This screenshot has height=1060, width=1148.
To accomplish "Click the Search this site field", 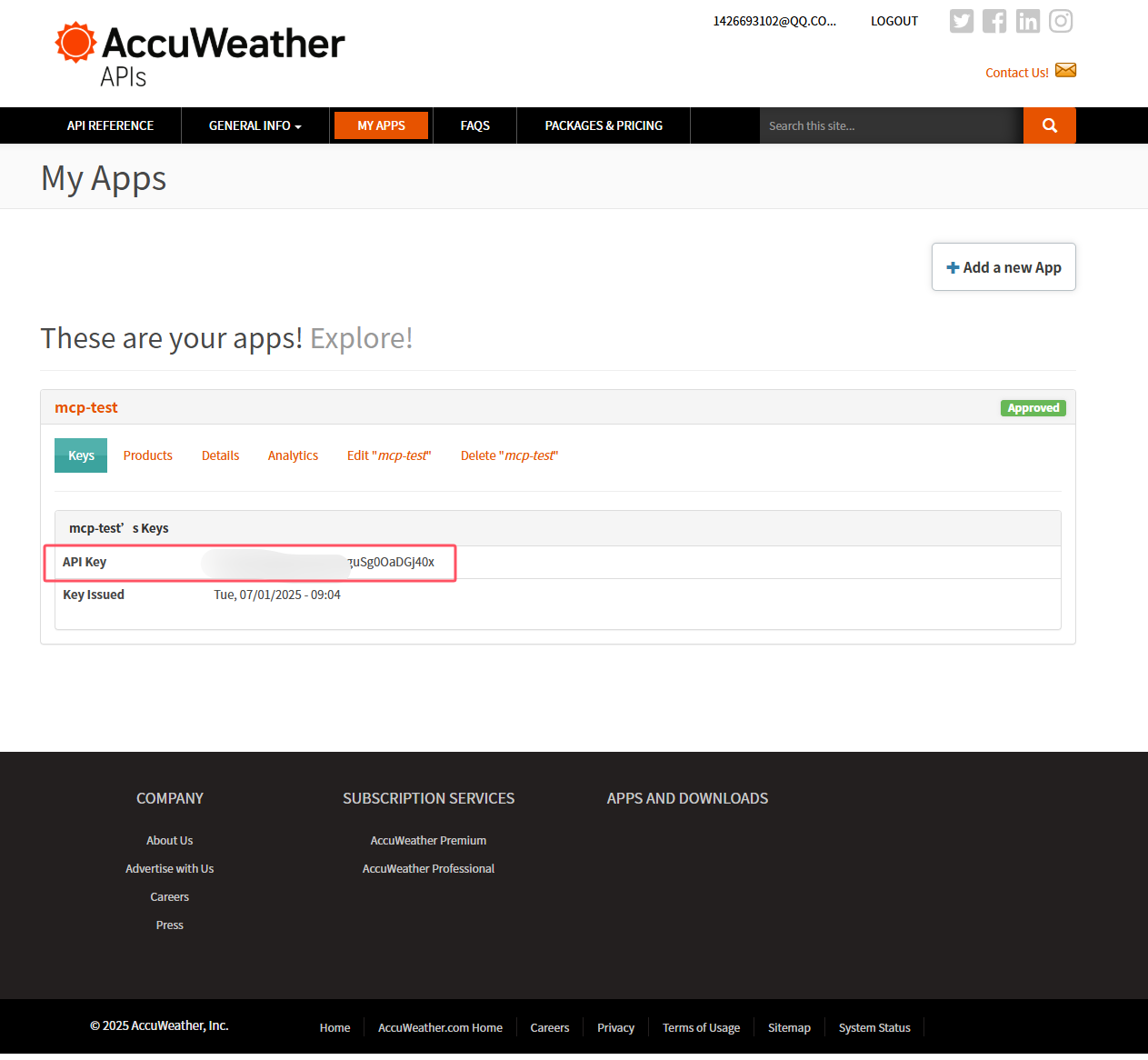I will (892, 125).
